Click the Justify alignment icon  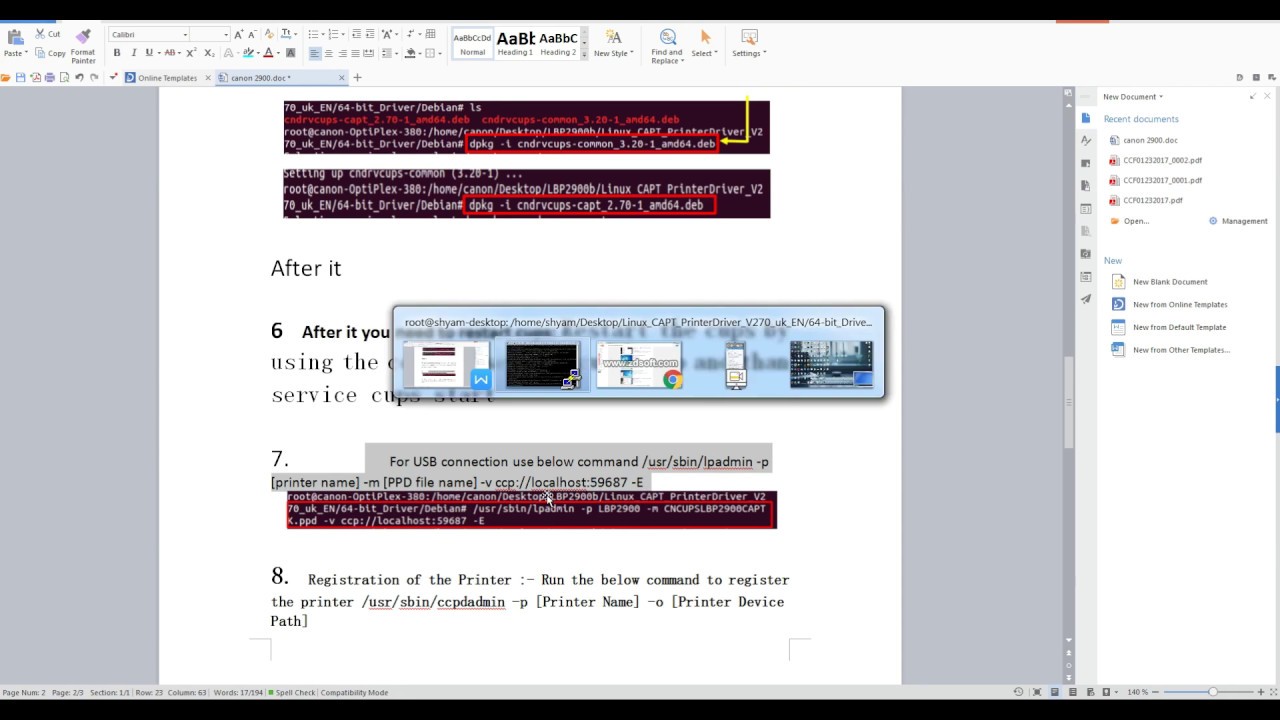pyautogui.click(x=355, y=53)
